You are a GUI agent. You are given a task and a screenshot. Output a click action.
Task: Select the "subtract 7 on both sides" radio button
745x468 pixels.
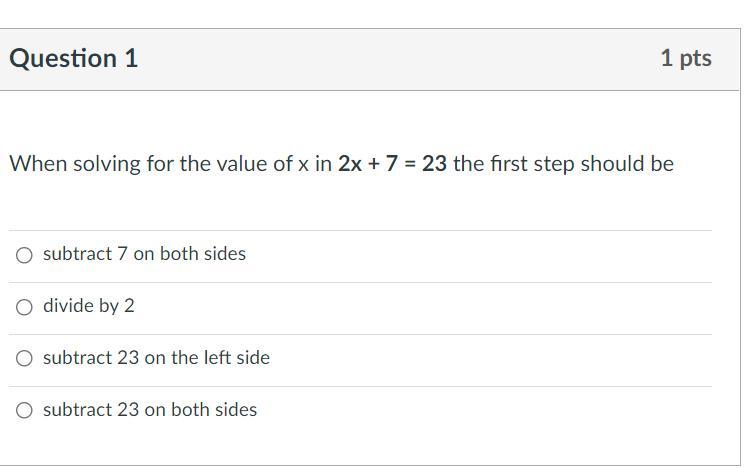tap(24, 255)
